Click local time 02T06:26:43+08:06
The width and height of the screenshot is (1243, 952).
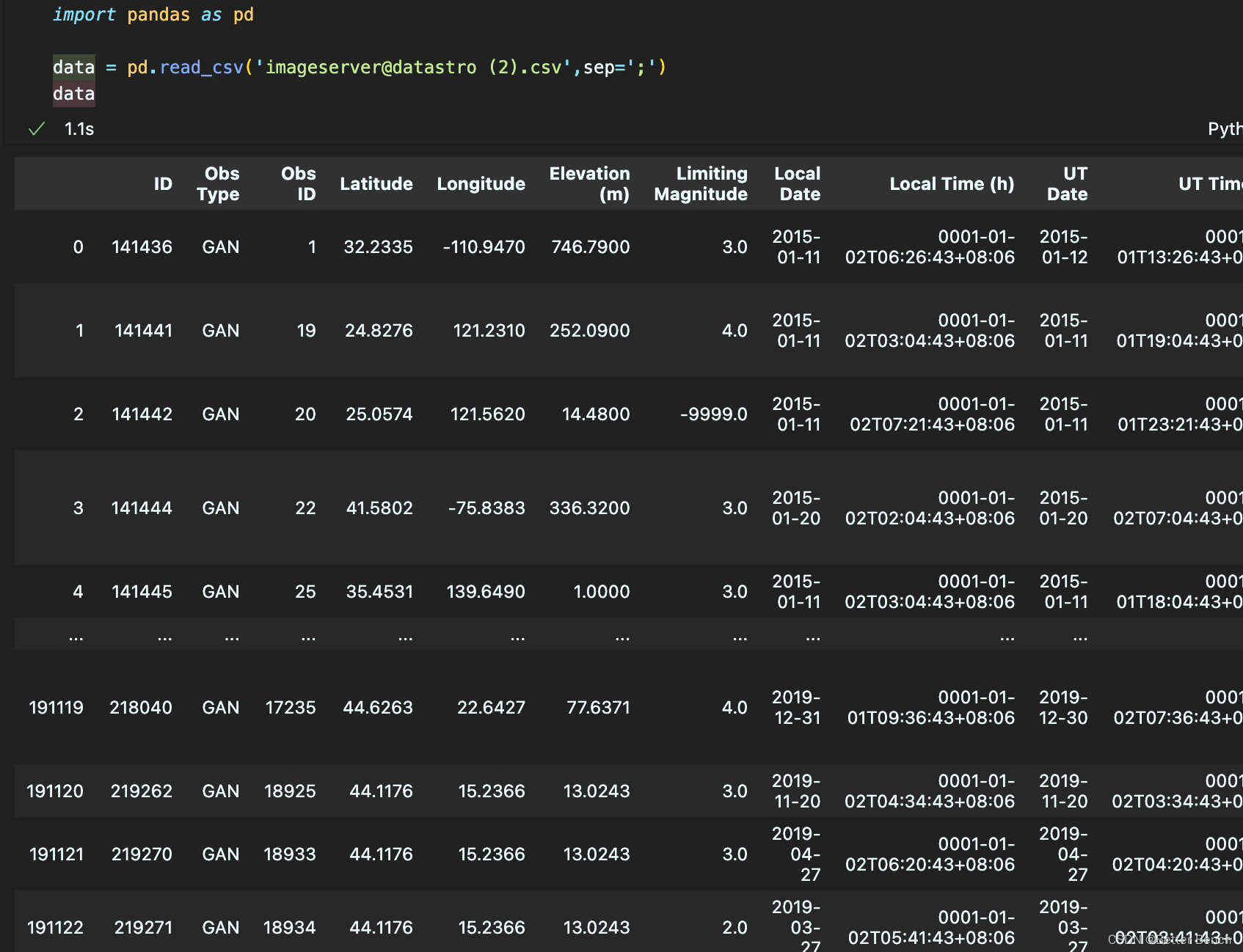(930, 257)
